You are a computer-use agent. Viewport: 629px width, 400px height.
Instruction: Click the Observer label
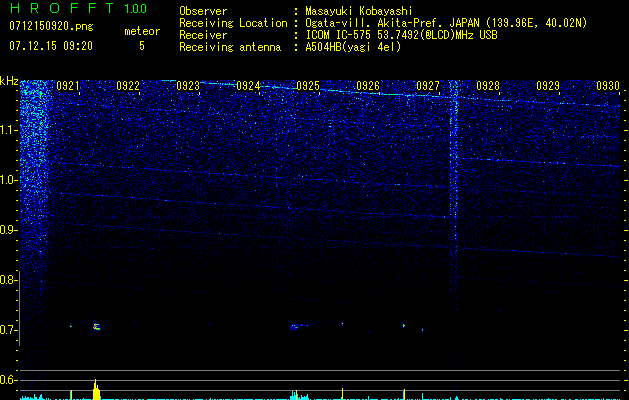click(x=203, y=11)
